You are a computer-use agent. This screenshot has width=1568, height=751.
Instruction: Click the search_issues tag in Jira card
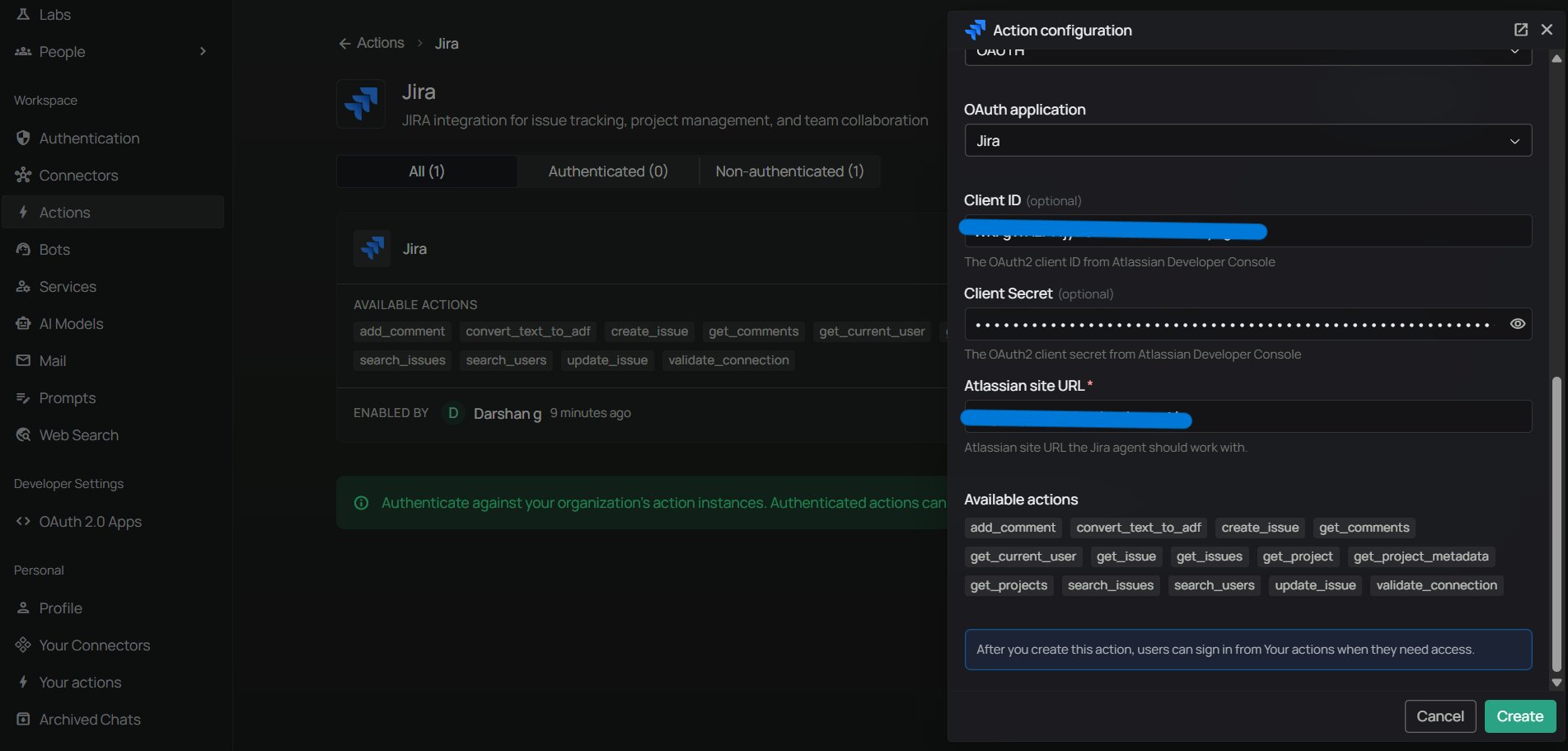[402, 360]
